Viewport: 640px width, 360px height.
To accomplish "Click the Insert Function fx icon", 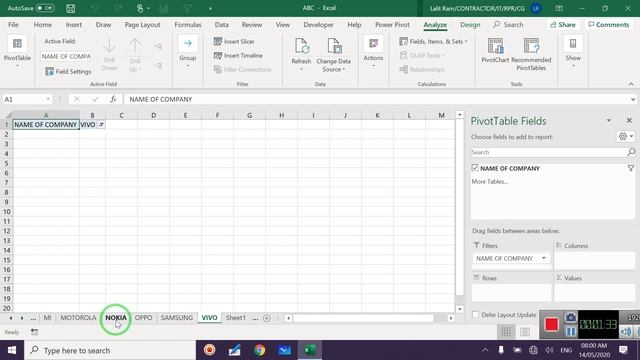I will click(113, 99).
